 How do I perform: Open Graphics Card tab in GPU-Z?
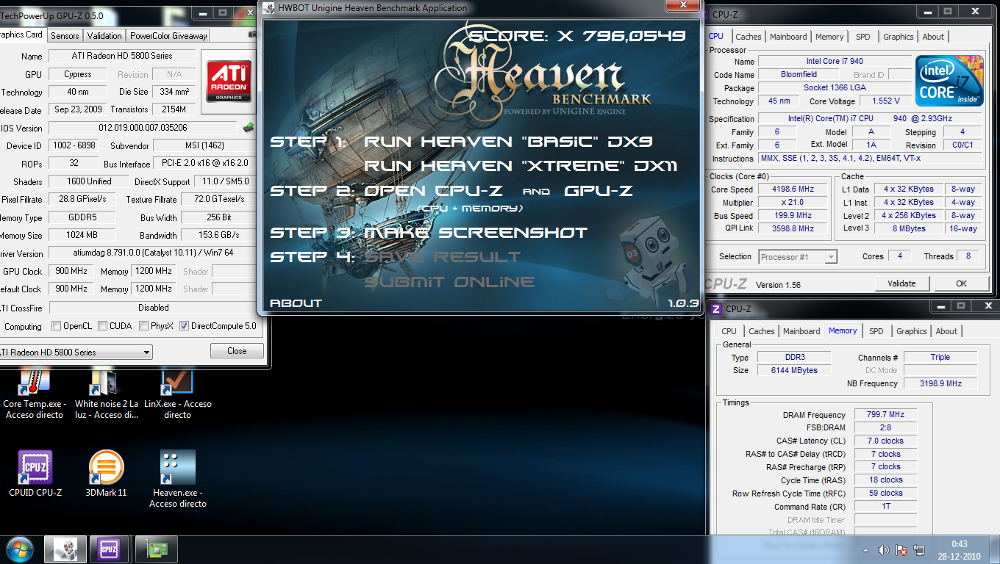pyautogui.click(x=22, y=34)
